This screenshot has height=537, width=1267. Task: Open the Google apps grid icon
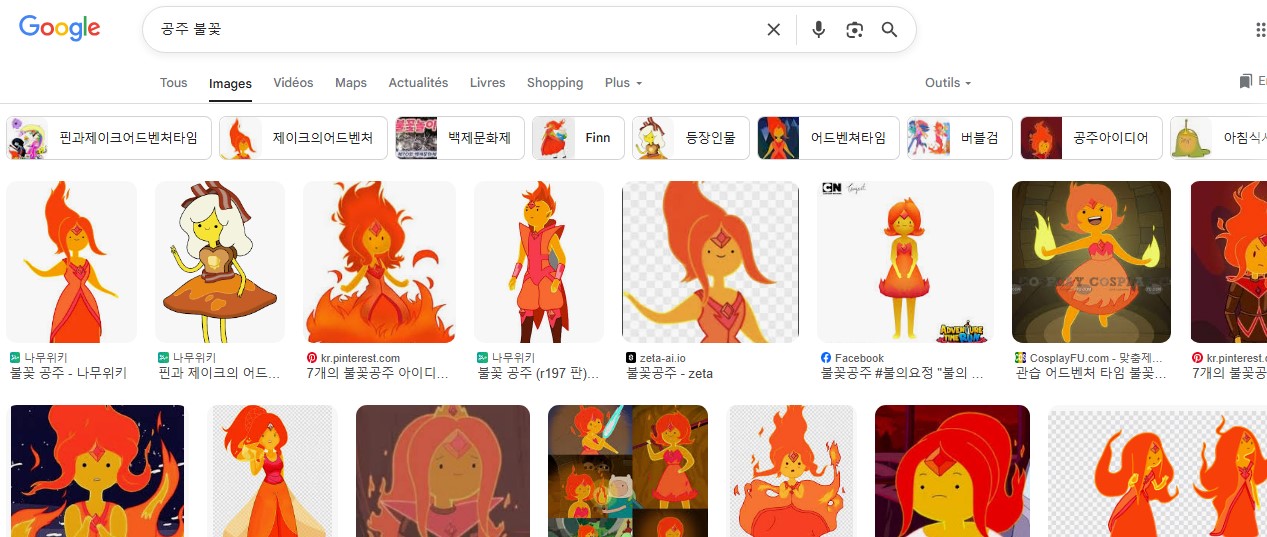(1260, 30)
